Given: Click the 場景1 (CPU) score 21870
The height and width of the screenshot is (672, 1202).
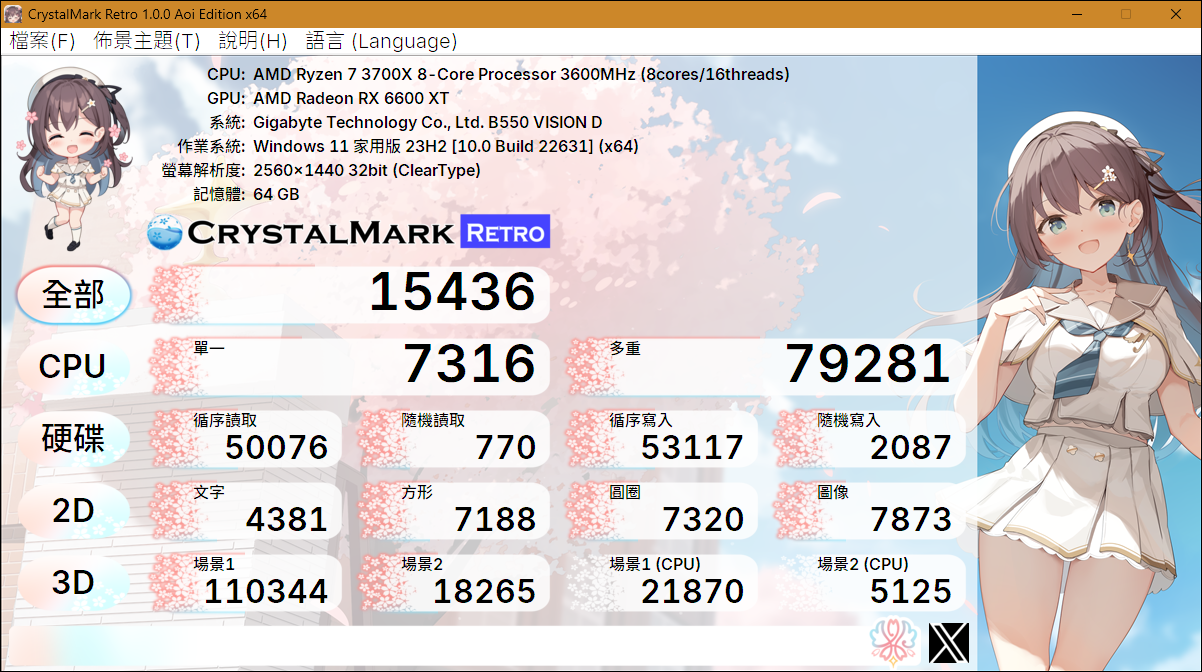Looking at the screenshot, I should point(692,591).
